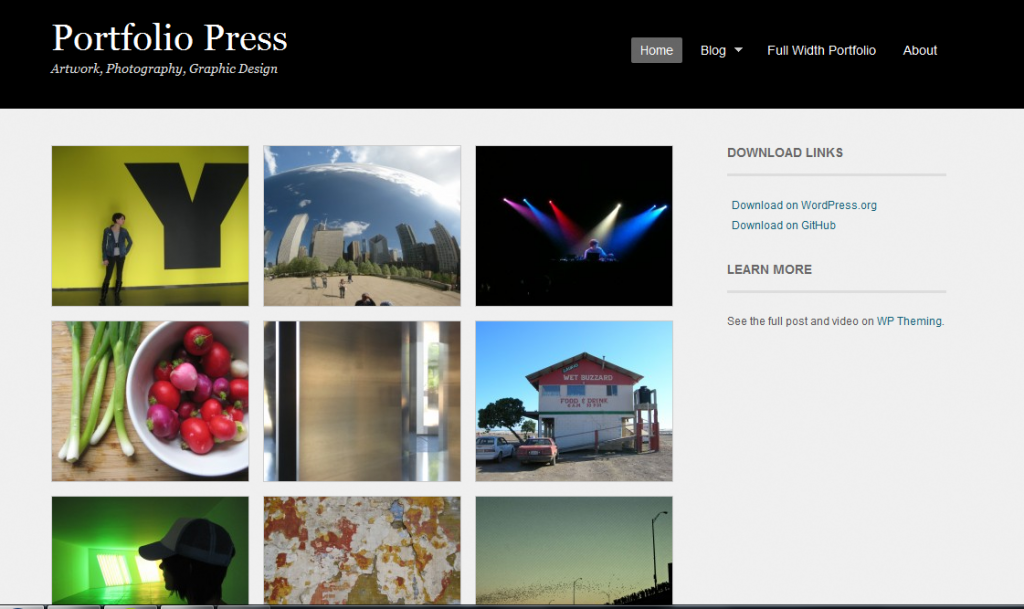Screen dimensions: 1024x609
Task: Open the concert stage lights thumbnail
Action: [574, 226]
